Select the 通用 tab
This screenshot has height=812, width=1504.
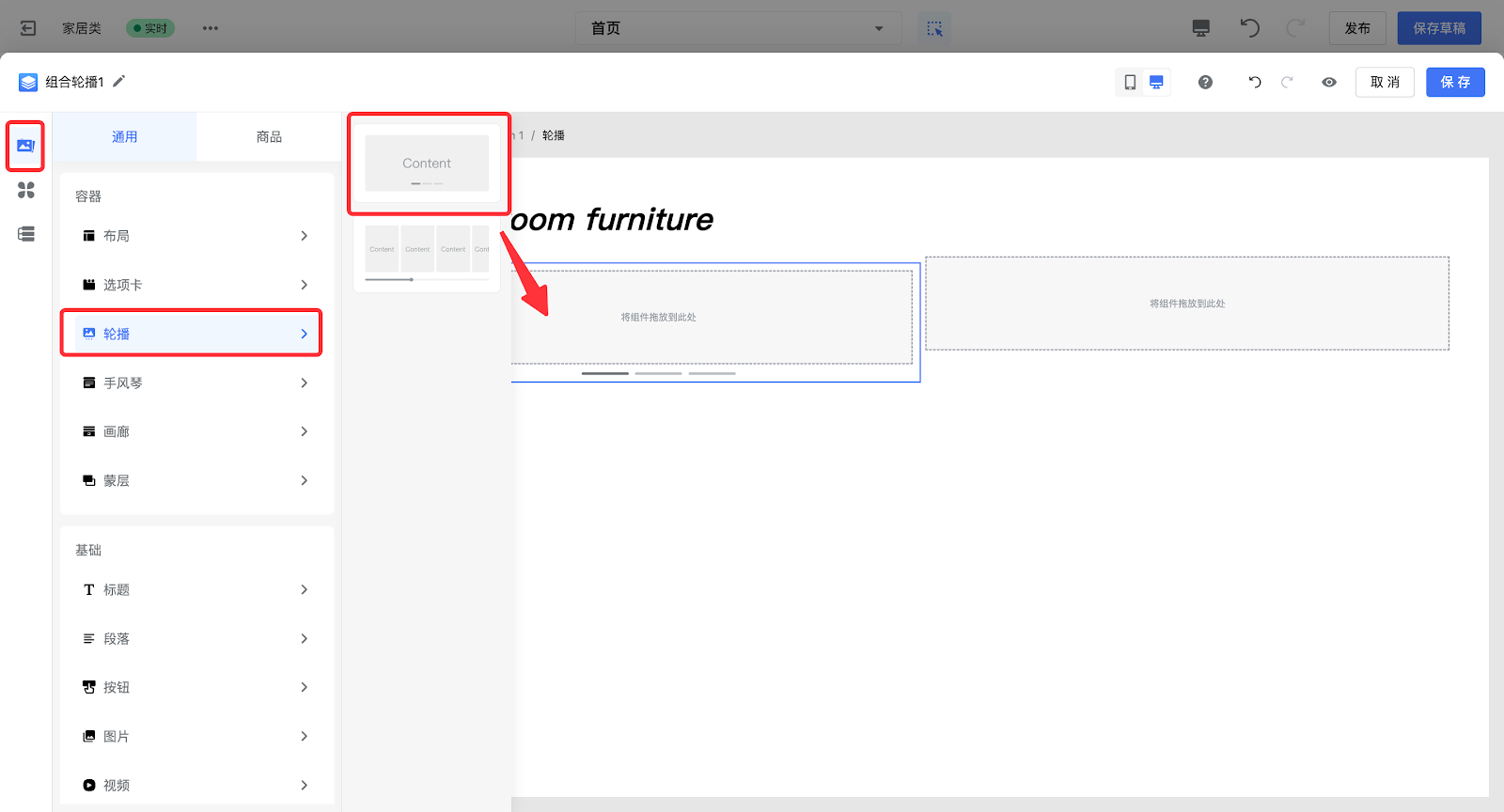[125, 137]
